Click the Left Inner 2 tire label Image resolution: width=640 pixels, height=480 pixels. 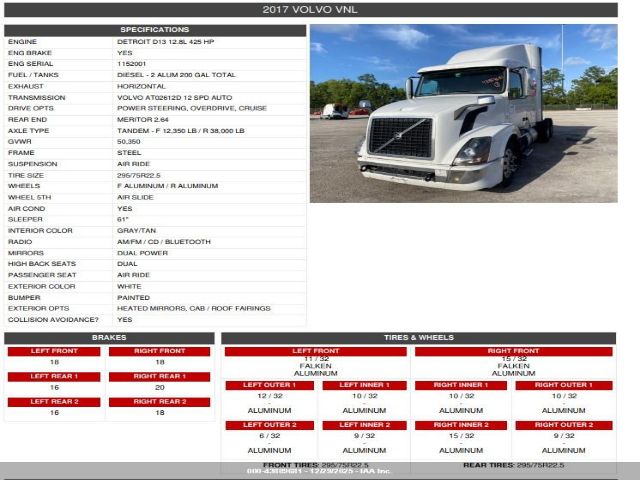tap(364, 425)
